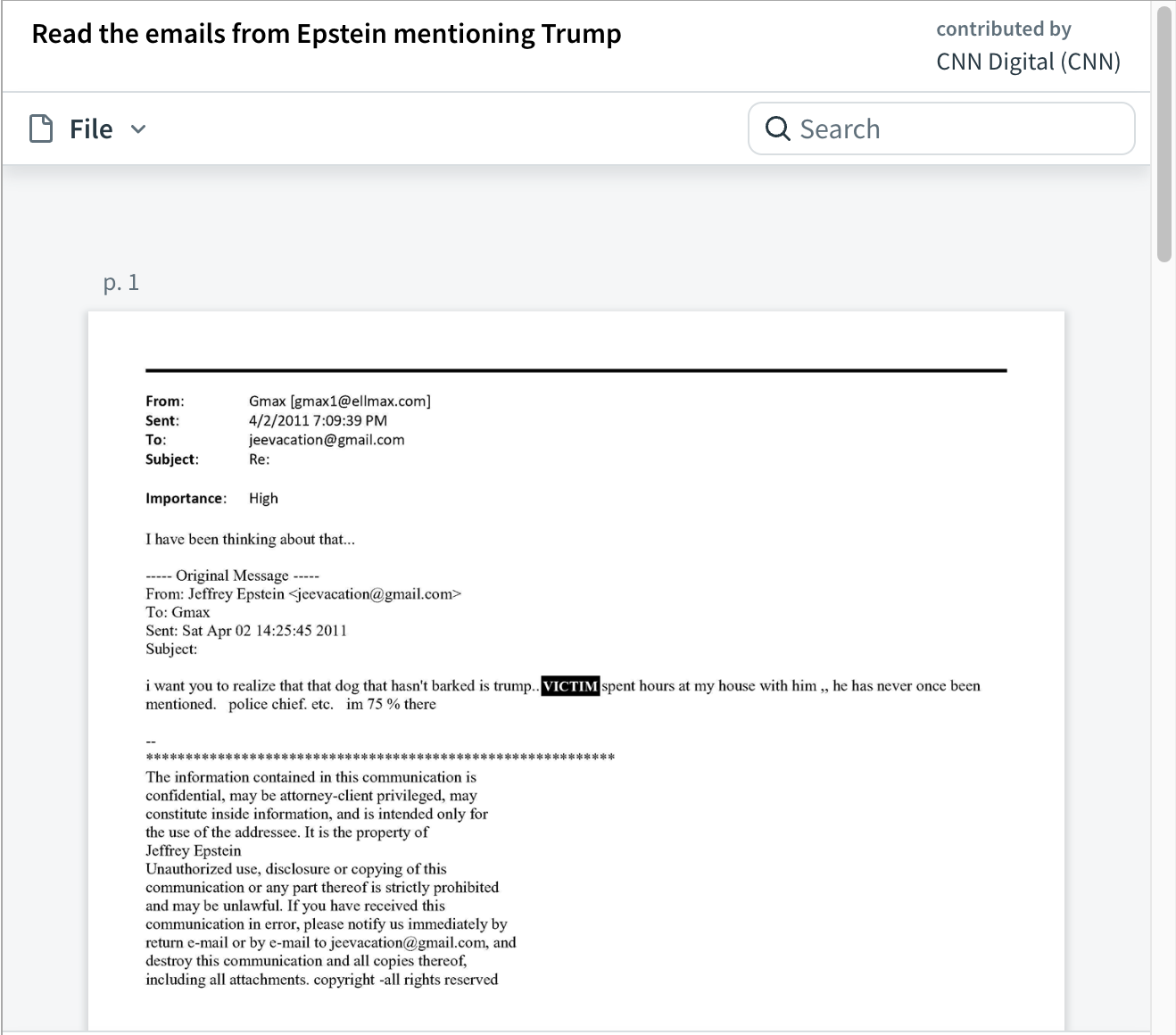Click the vertical scrollbar thumb
The width and height of the screenshot is (1176, 1035).
point(1164,134)
